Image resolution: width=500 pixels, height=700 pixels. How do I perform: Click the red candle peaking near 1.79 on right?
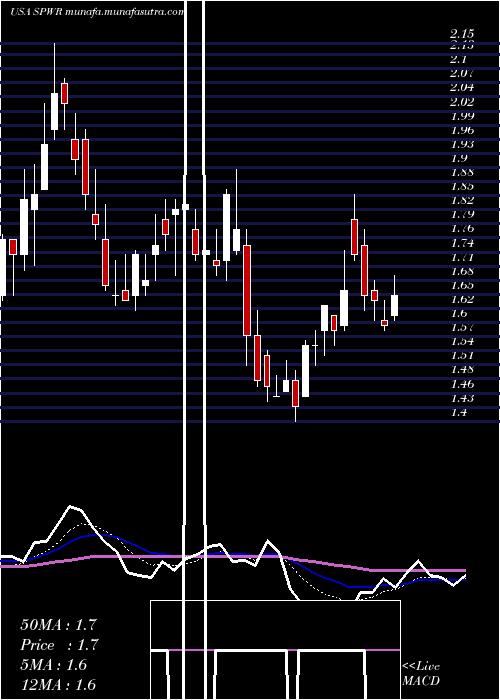355,237
